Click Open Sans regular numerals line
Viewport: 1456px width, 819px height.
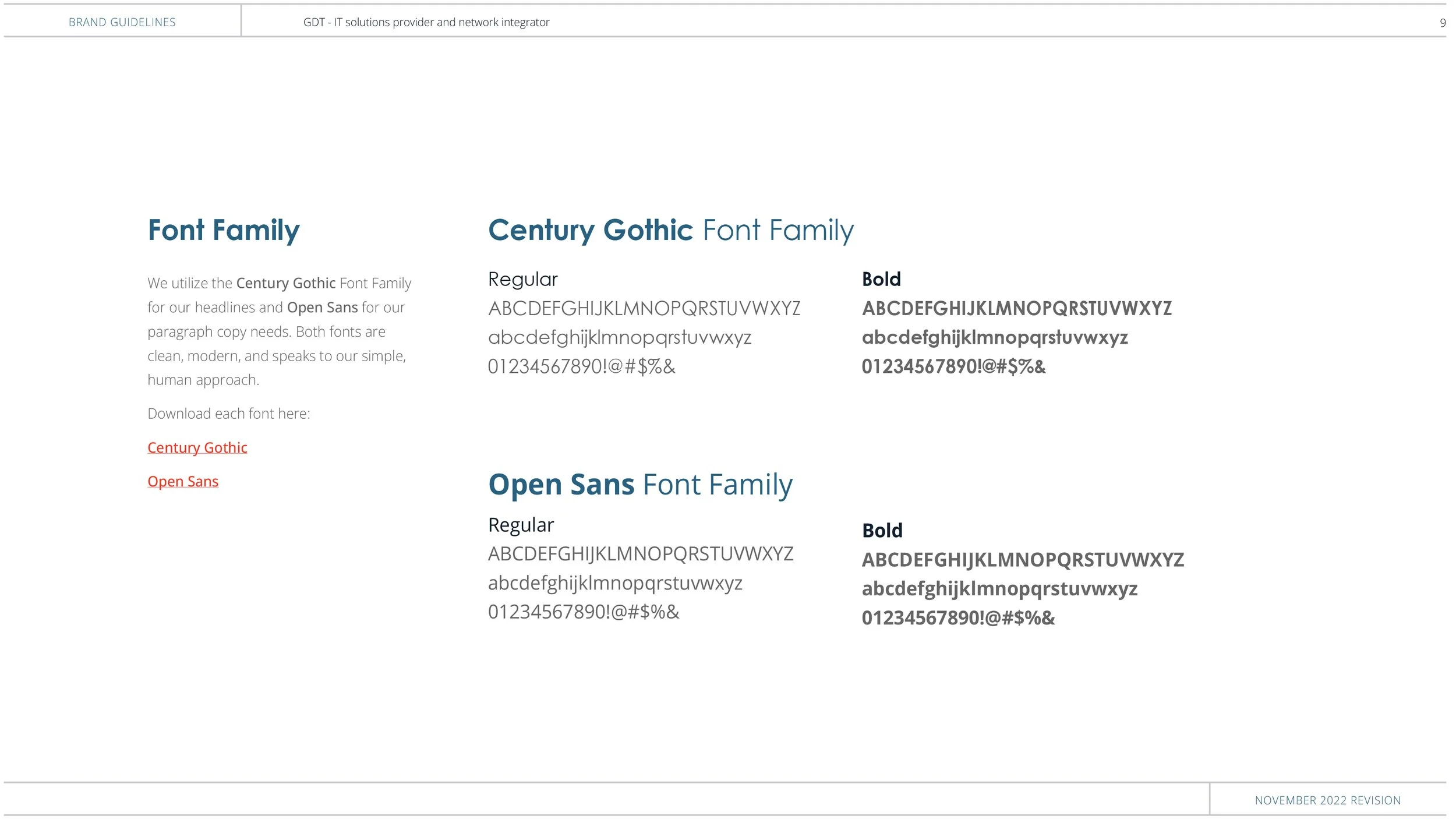(584, 612)
